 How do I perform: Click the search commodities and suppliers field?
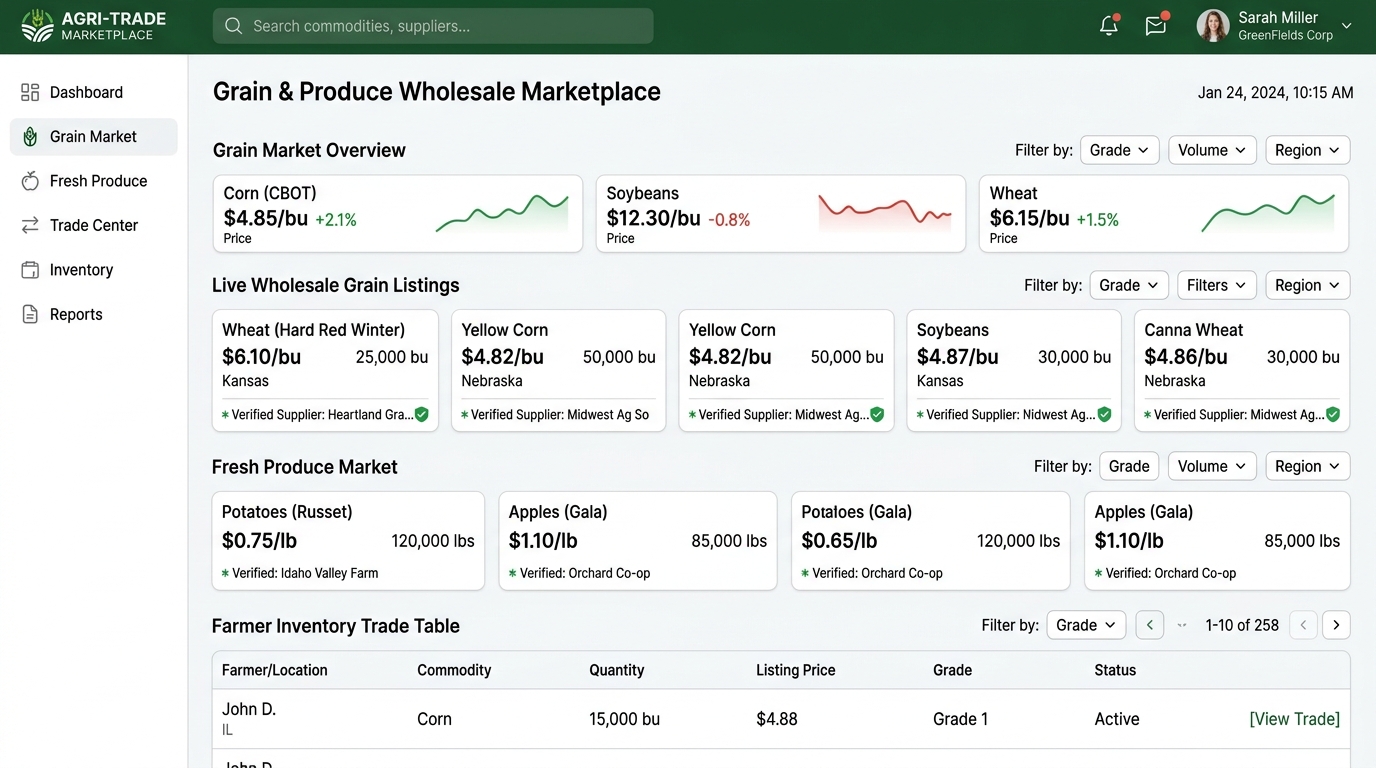tap(433, 26)
